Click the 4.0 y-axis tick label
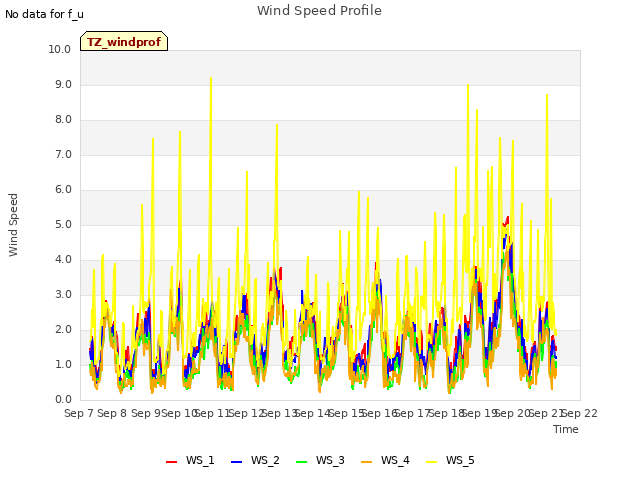The height and width of the screenshot is (480, 640). [x=63, y=260]
